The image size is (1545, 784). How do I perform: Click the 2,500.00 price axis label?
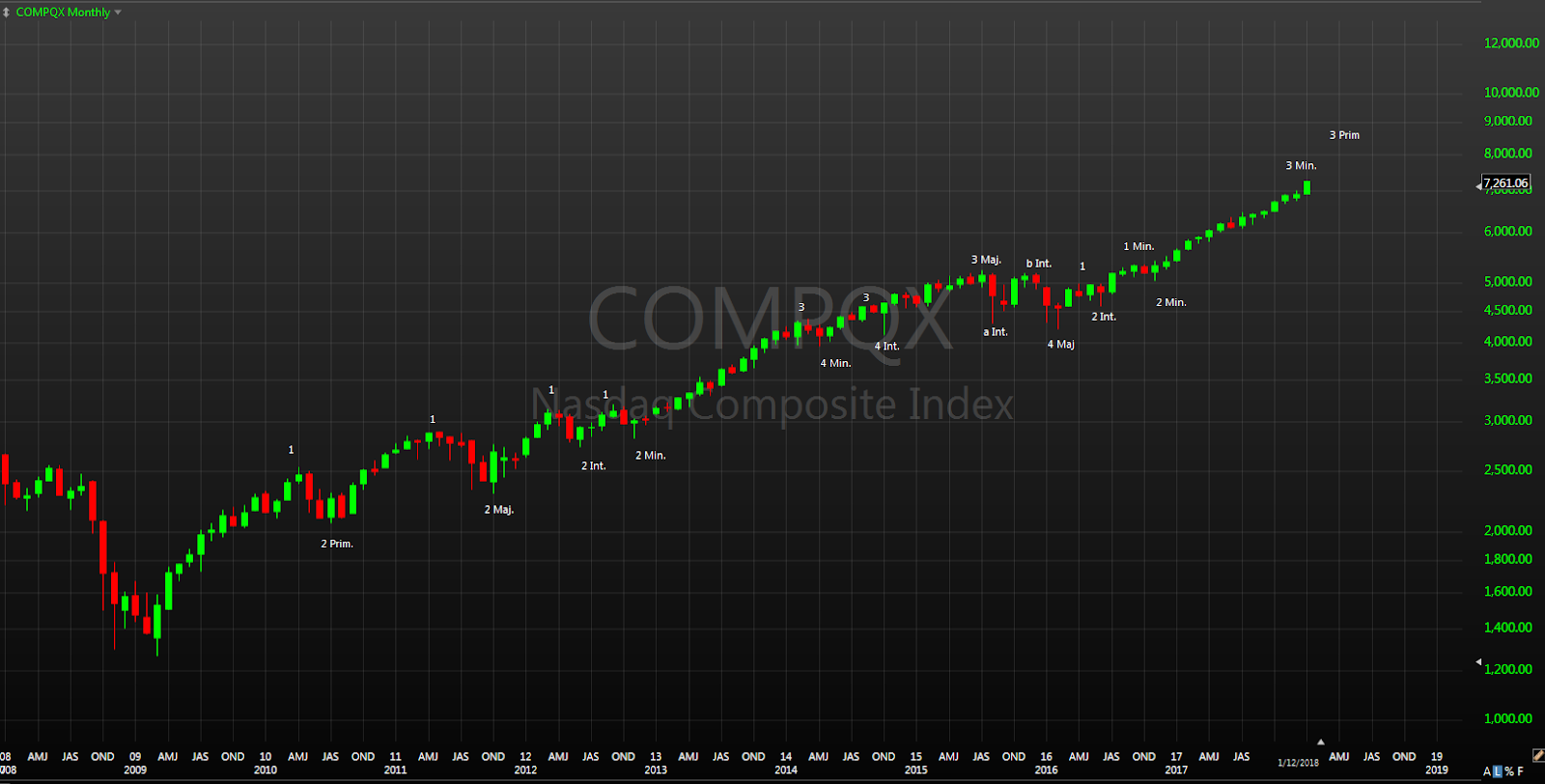[1508, 470]
